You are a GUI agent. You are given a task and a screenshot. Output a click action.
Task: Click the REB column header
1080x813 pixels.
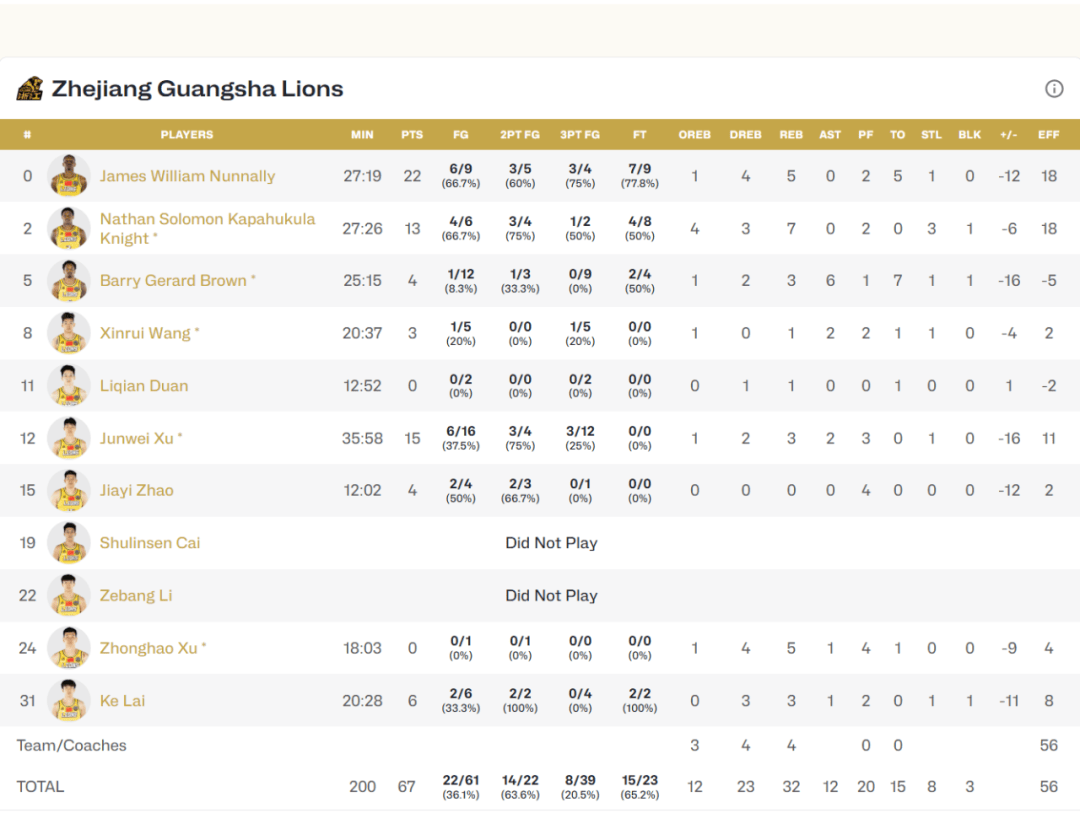[791, 135]
